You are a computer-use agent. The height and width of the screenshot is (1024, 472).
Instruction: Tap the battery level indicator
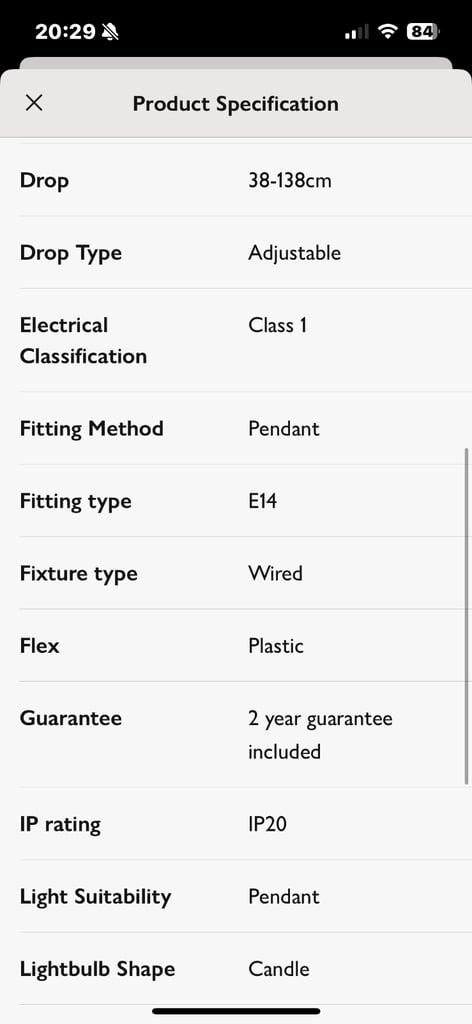coord(423,31)
